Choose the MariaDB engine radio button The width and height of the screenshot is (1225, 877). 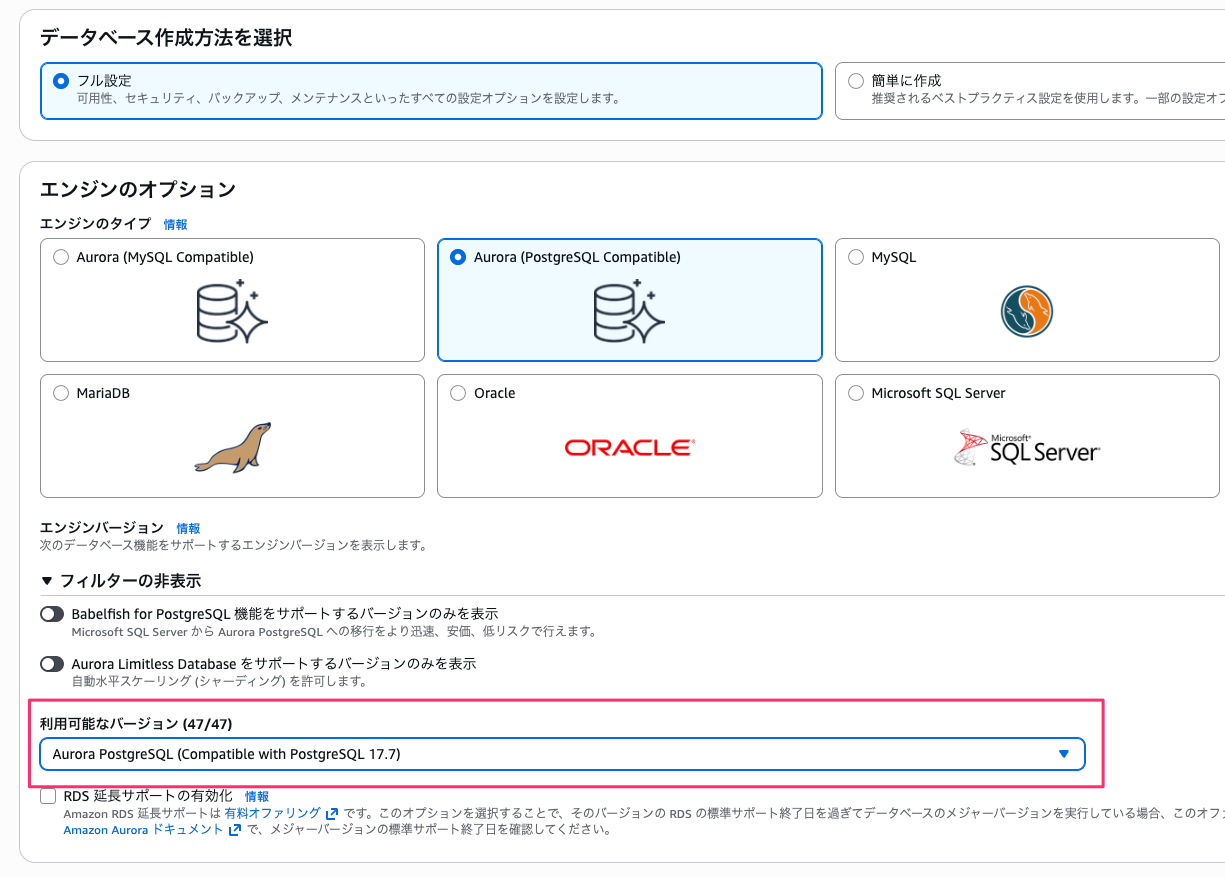61,393
